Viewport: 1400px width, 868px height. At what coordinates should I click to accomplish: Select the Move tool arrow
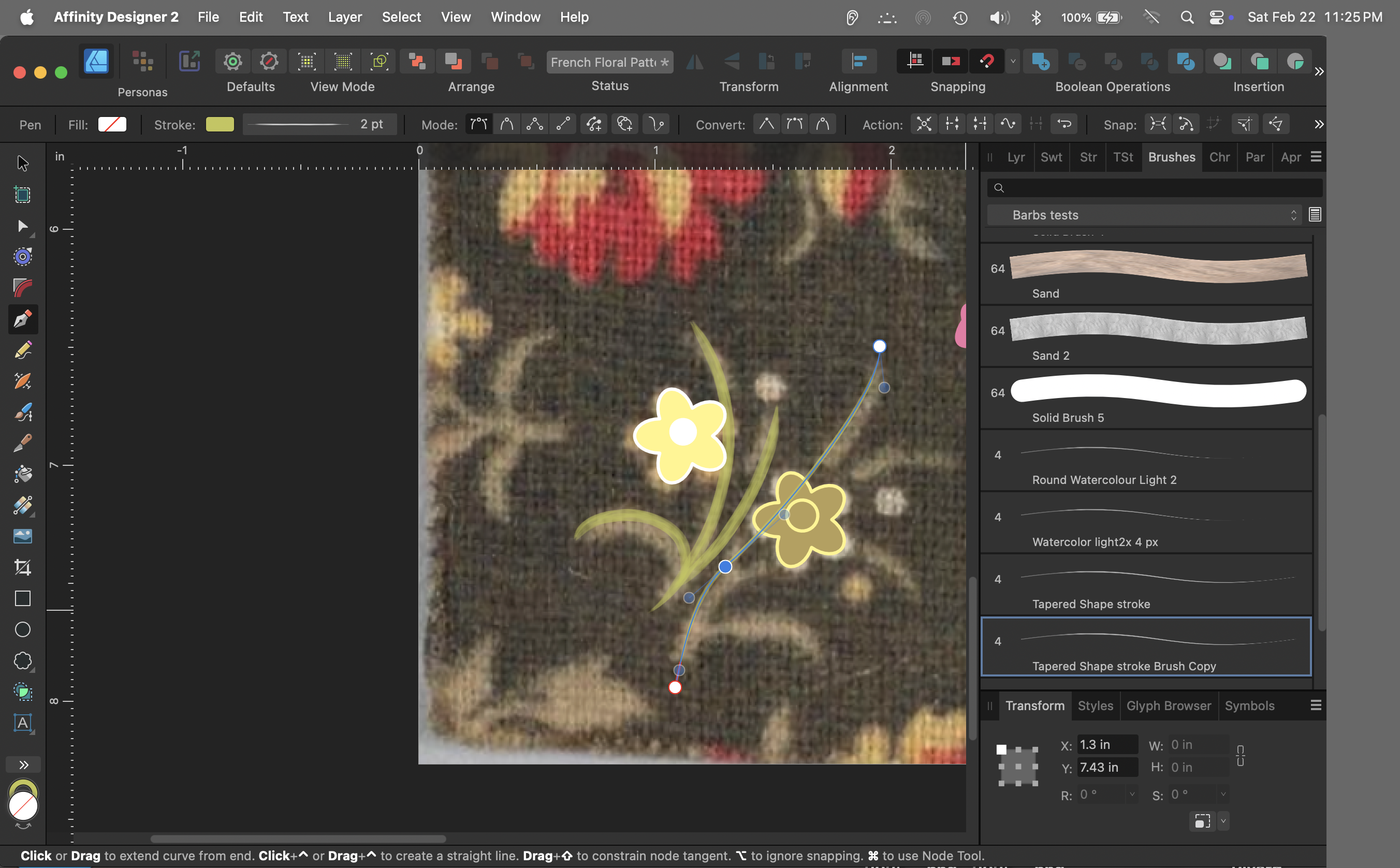click(22, 164)
